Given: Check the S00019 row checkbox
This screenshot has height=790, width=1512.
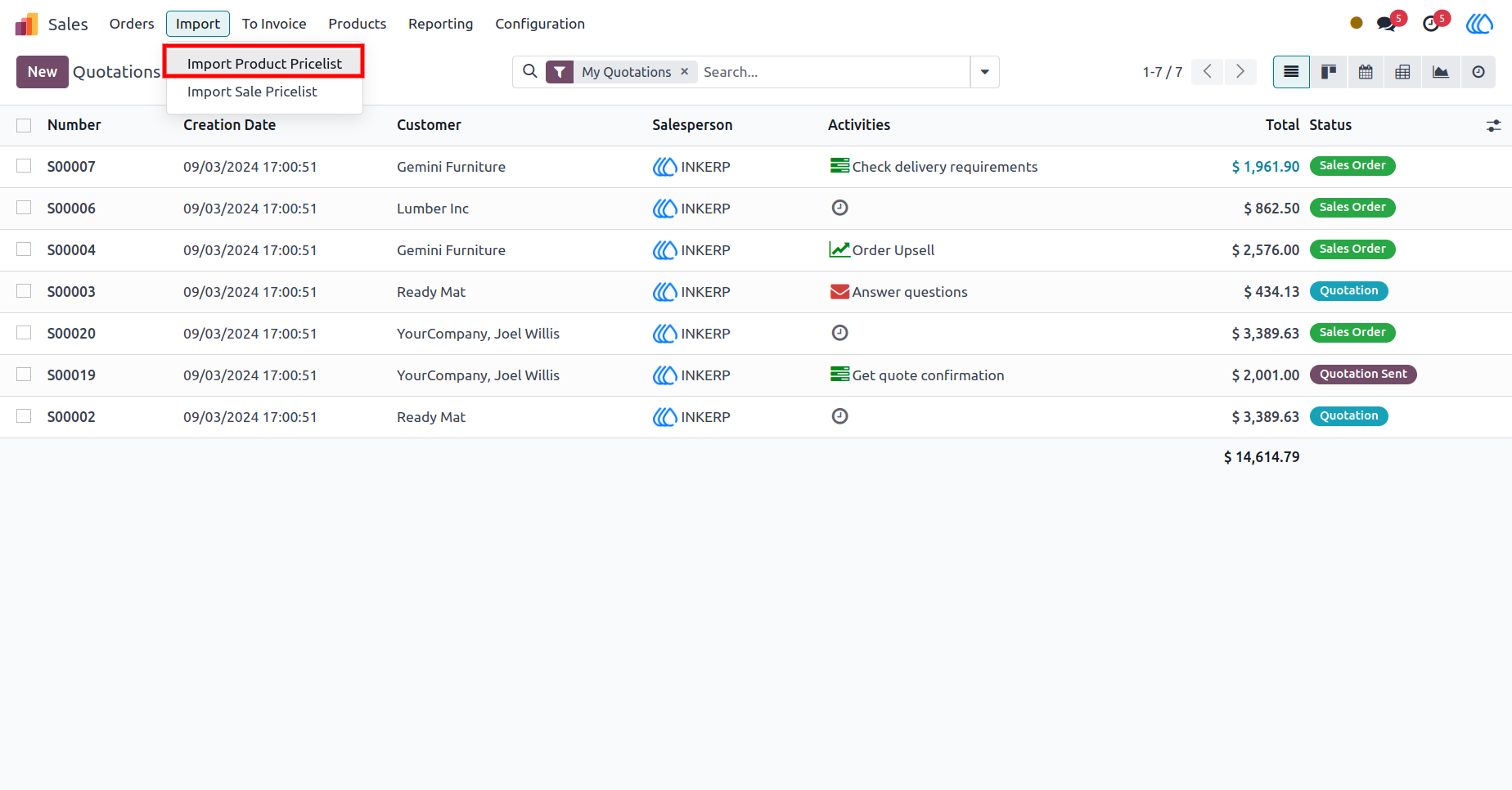Looking at the screenshot, I should point(24,375).
